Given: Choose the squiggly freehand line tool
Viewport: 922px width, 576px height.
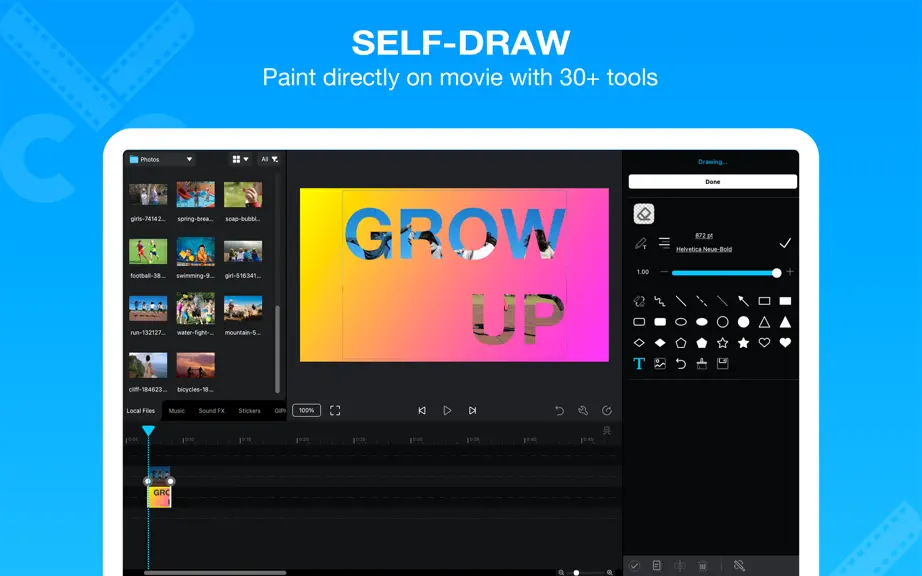Looking at the screenshot, I should [660, 301].
